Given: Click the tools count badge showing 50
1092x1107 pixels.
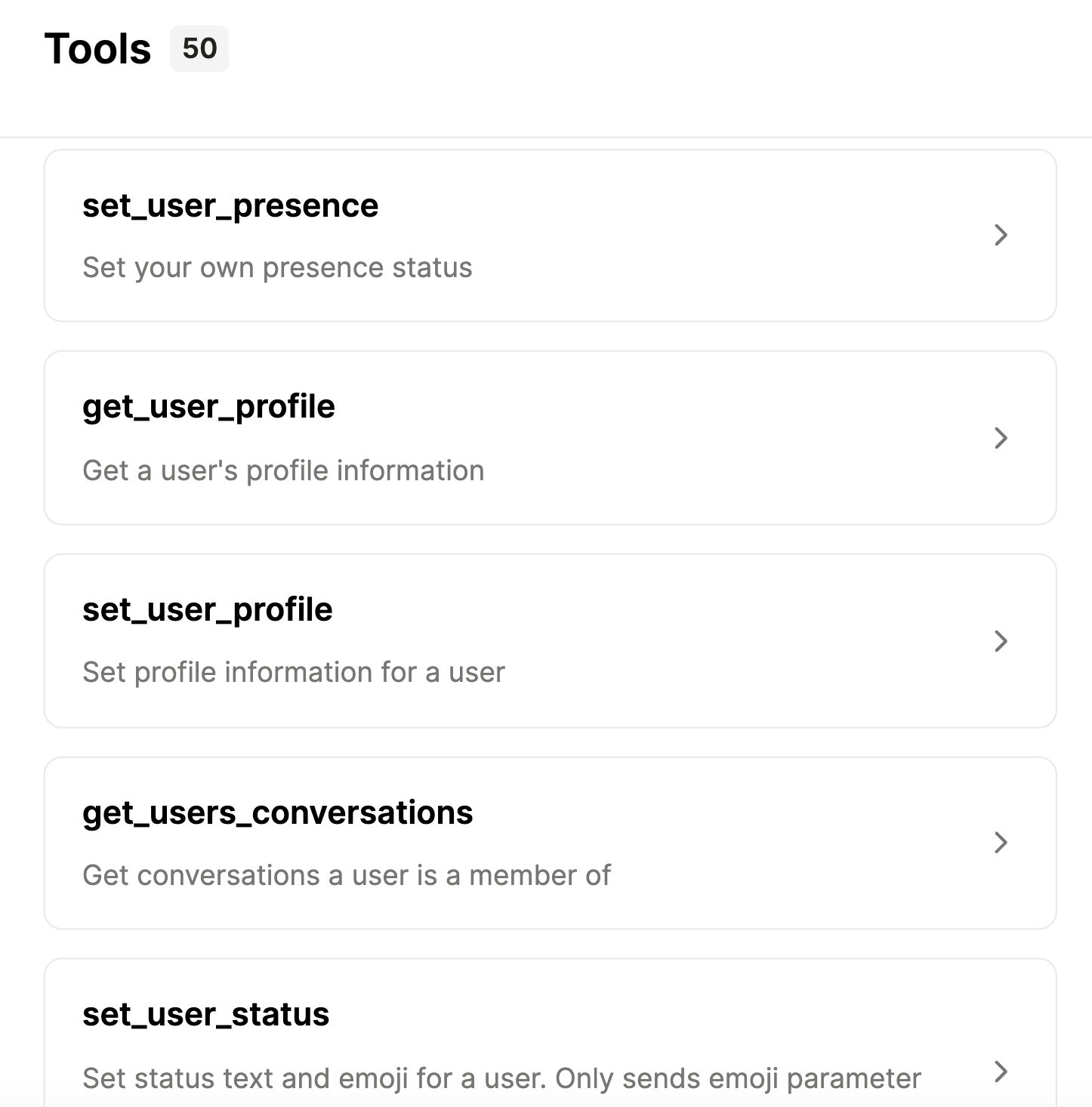Looking at the screenshot, I should click(x=199, y=49).
